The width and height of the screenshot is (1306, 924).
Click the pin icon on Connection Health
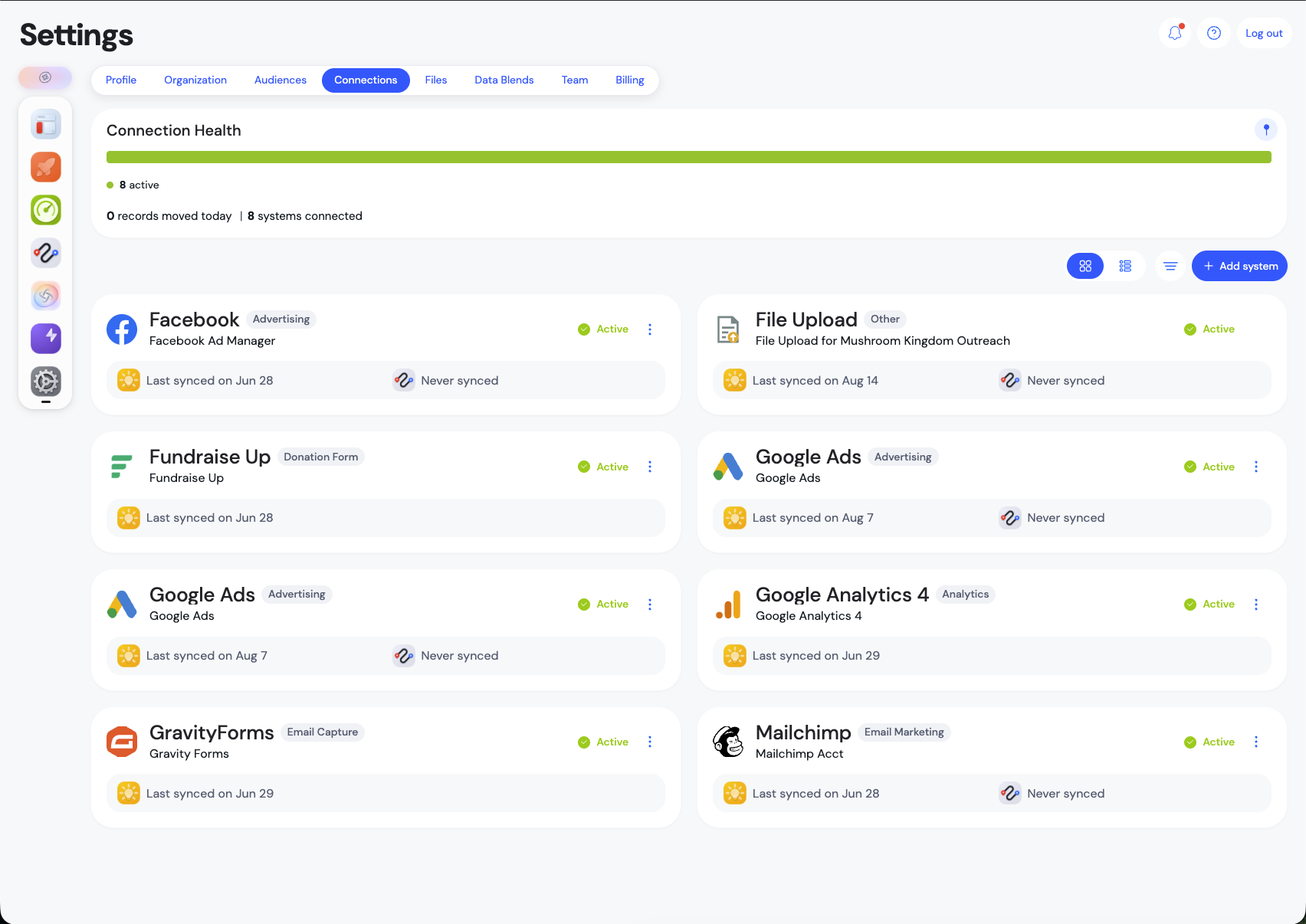tap(1266, 129)
